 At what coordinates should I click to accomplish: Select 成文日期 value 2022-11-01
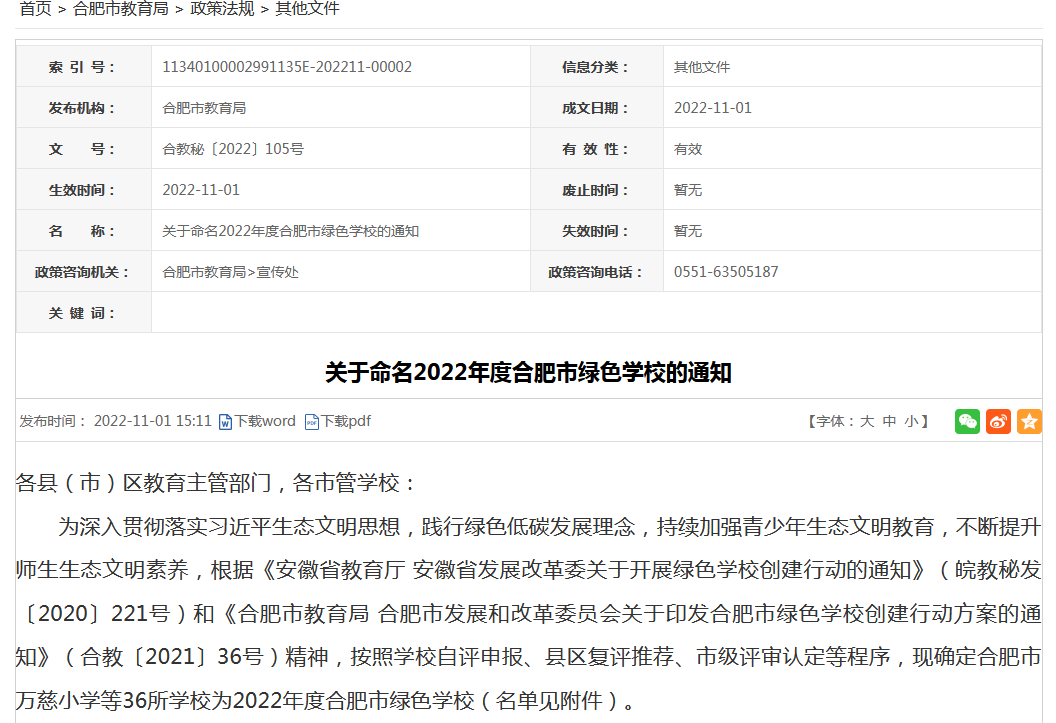pyautogui.click(x=713, y=108)
